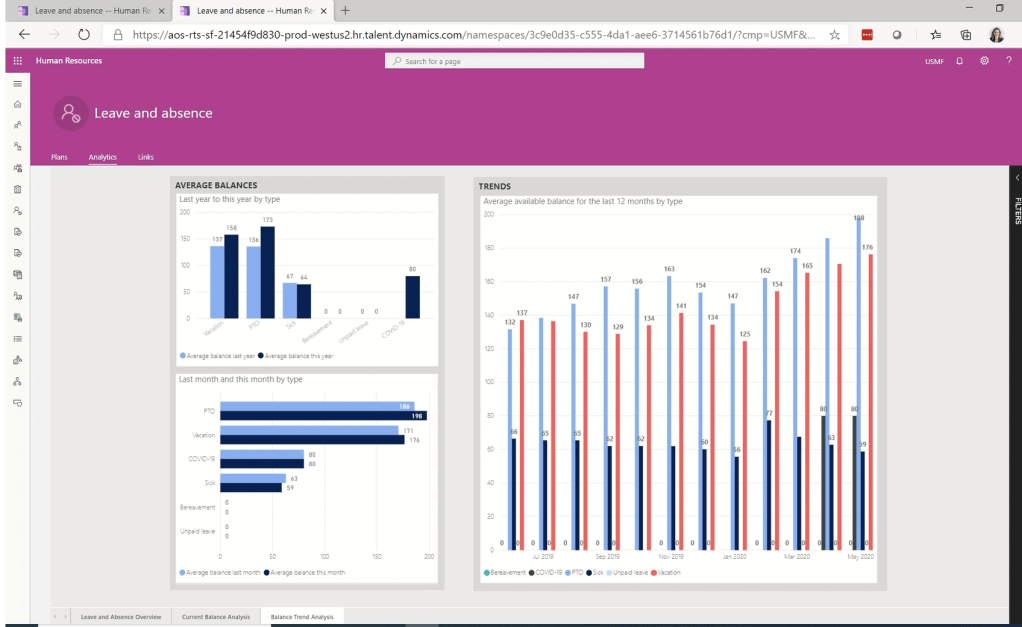Screen dimensions: 1022x627
Task: Open the Links tab
Action: (x=146, y=157)
